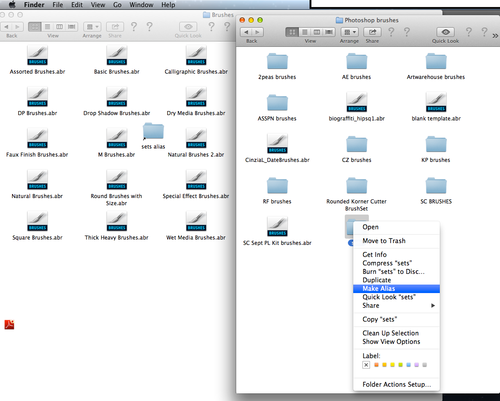Show hidden toolbar items overflow chevron
Viewport: 500px width, 401px height.
[495, 36]
